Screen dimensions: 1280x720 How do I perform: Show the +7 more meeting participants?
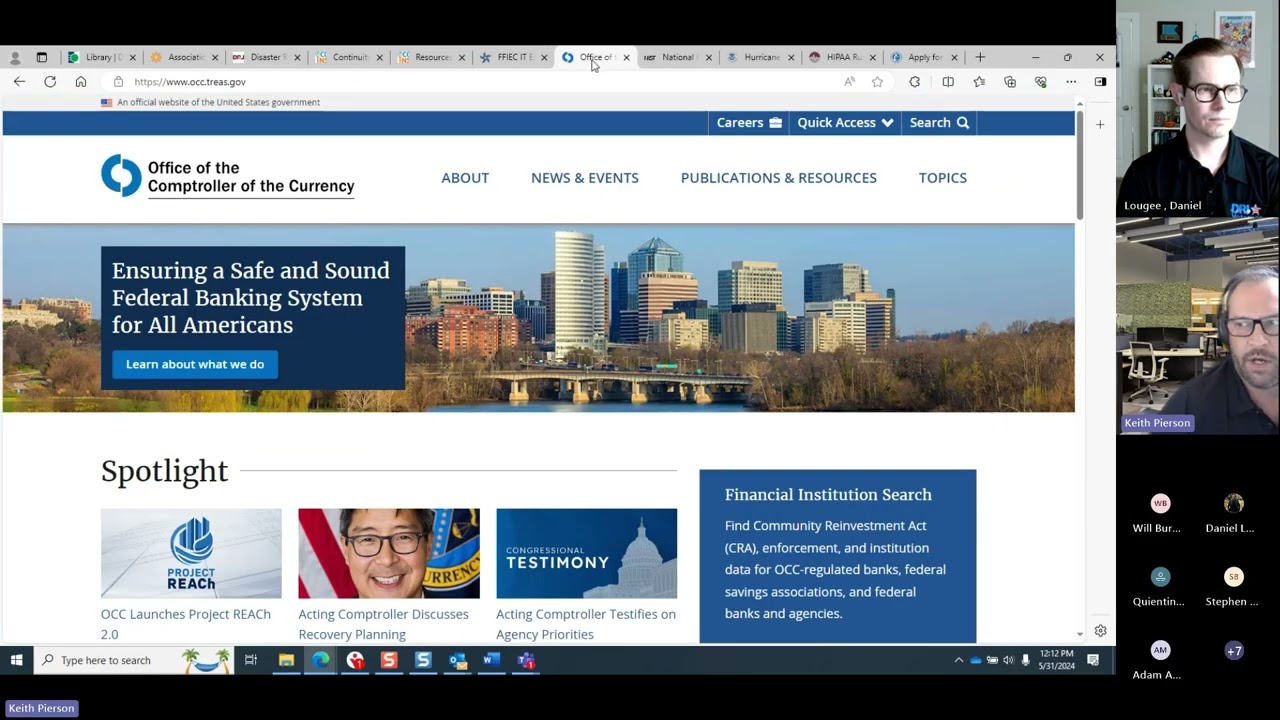click(x=1234, y=651)
